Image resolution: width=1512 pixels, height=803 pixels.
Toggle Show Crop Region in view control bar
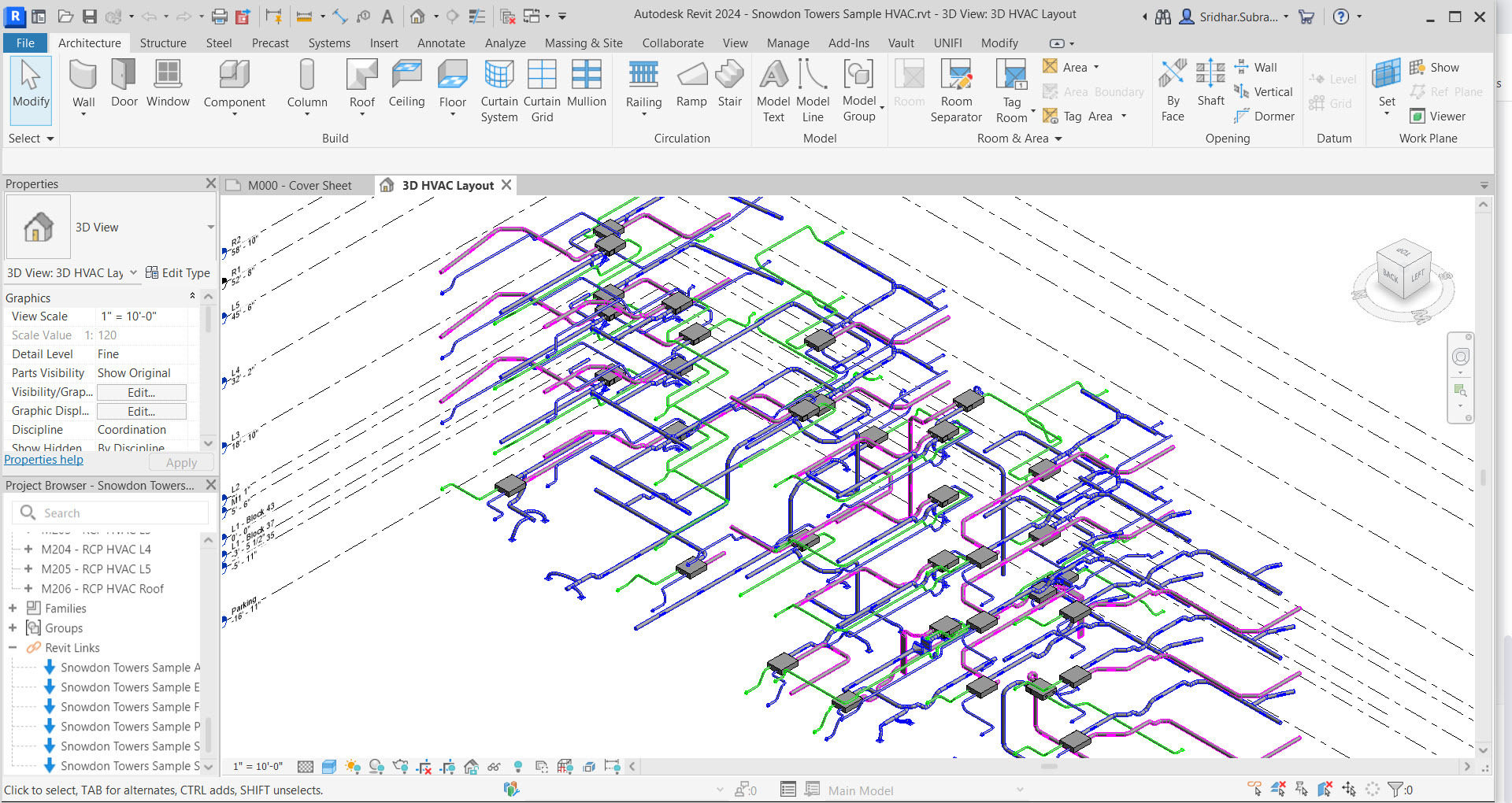(x=448, y=766)
